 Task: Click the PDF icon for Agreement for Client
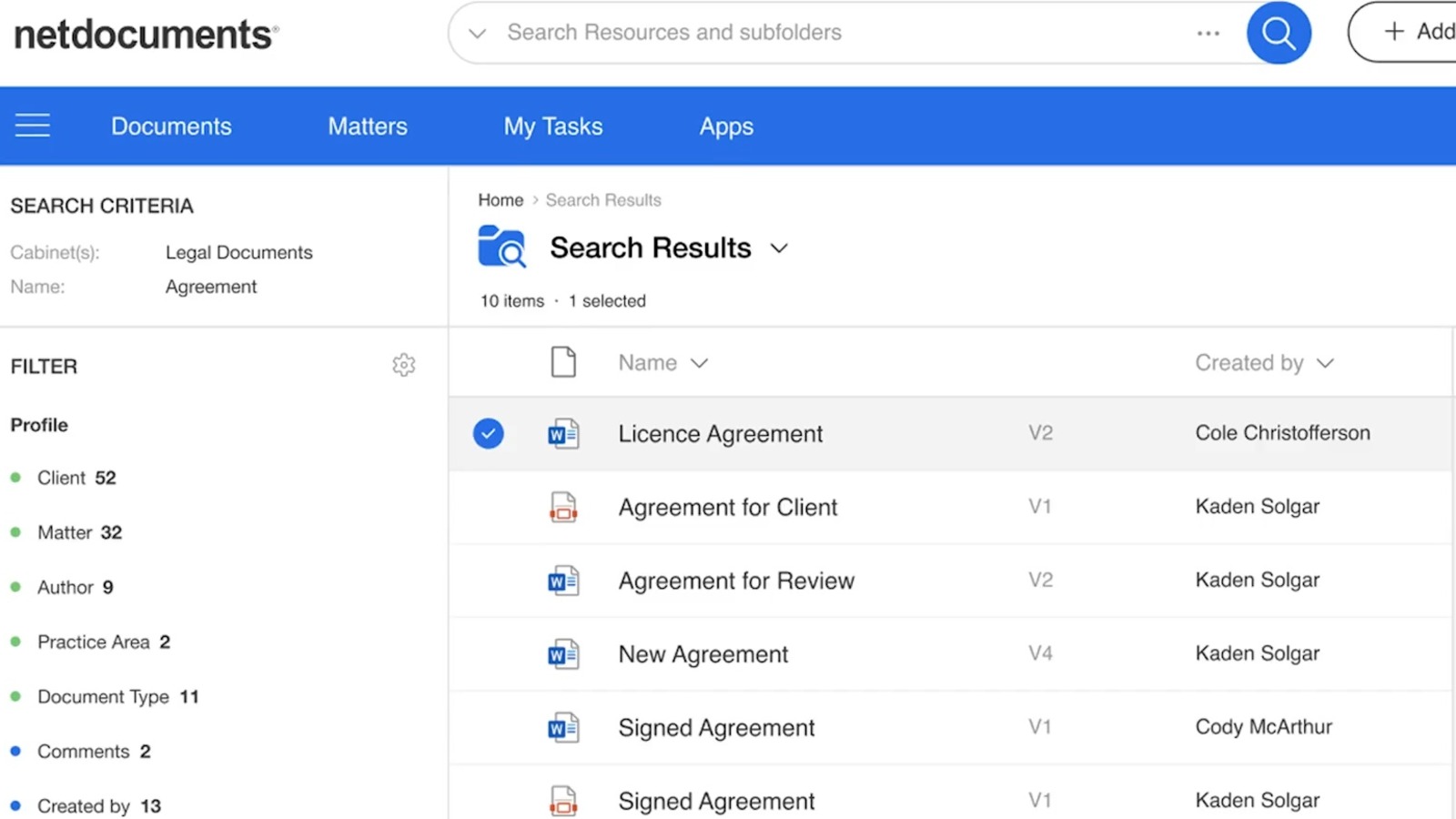tap(563, 507)
